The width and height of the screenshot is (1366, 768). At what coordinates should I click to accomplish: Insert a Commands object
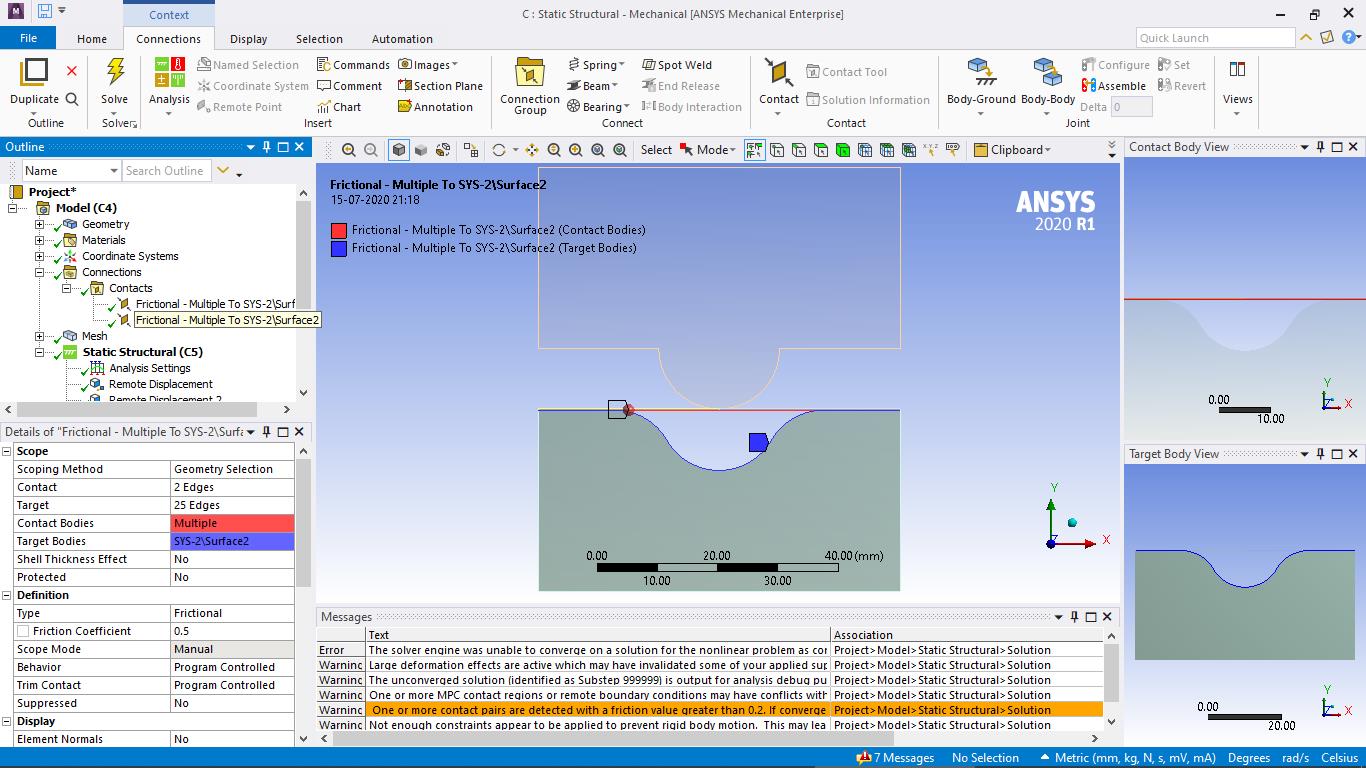click(353, 64)
